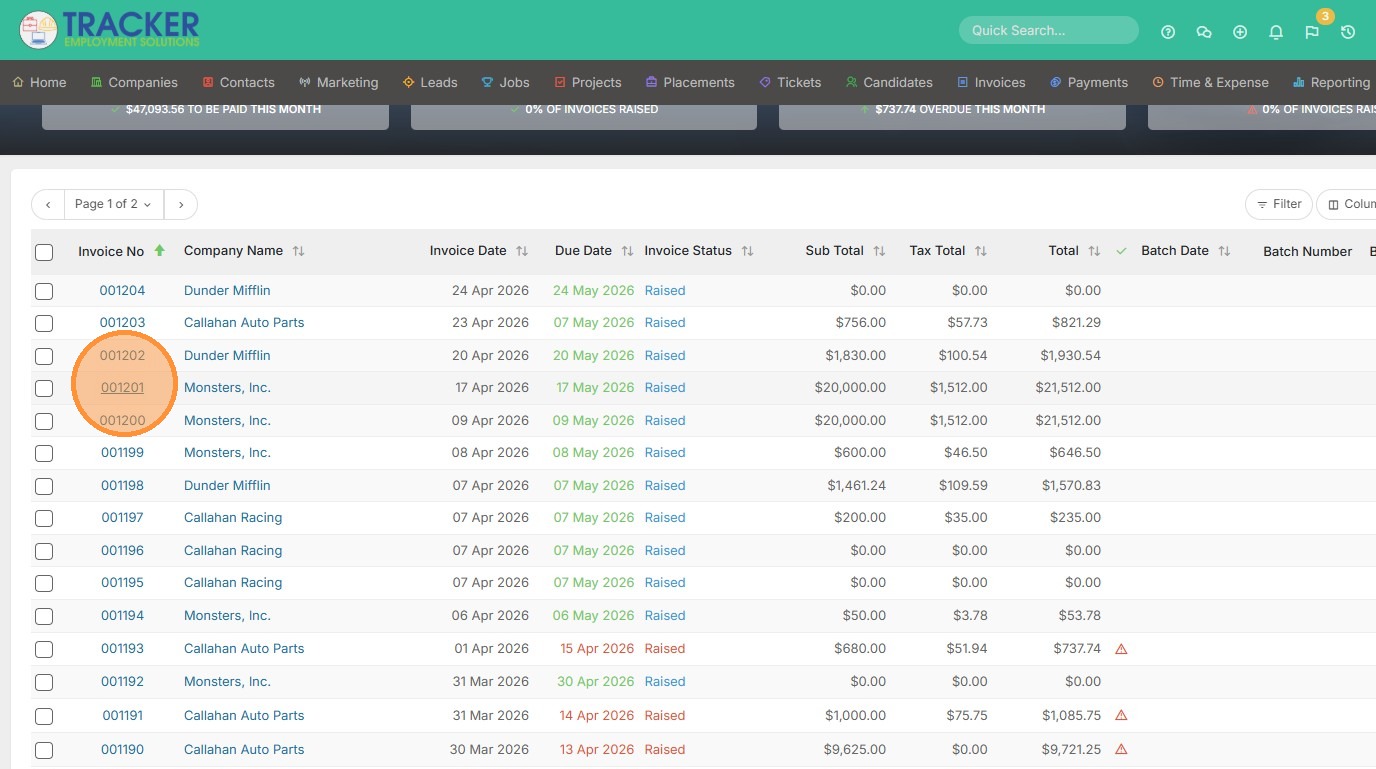Open the flag icon with badge 3
This screenshot has height=769, width=1376.
tap(1312, 32)
